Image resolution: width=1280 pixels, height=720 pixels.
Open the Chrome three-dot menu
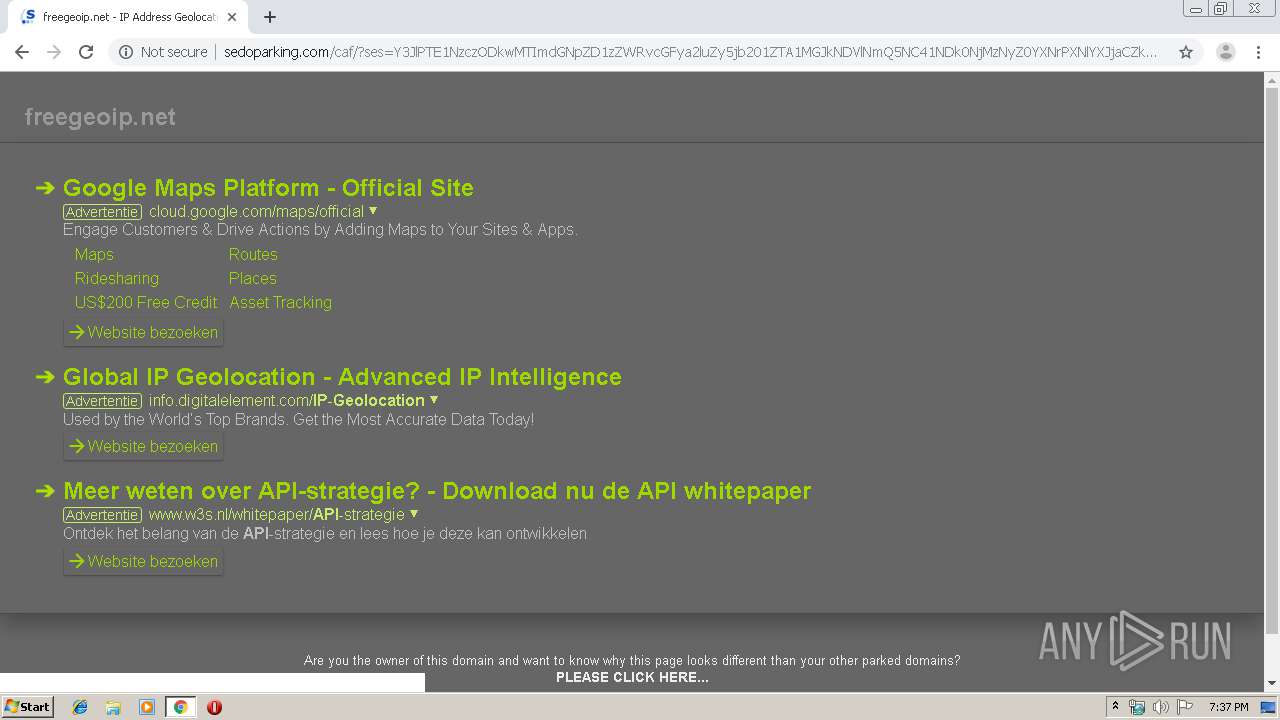[x=1258, y=52]
